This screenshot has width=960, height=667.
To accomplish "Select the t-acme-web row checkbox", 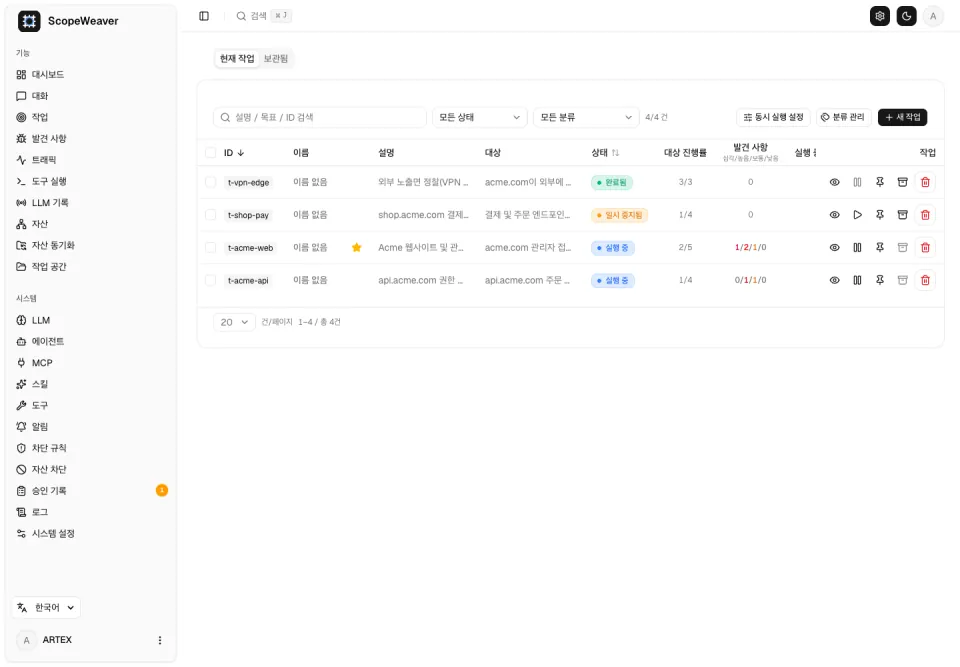I will (x=211, y=247).
